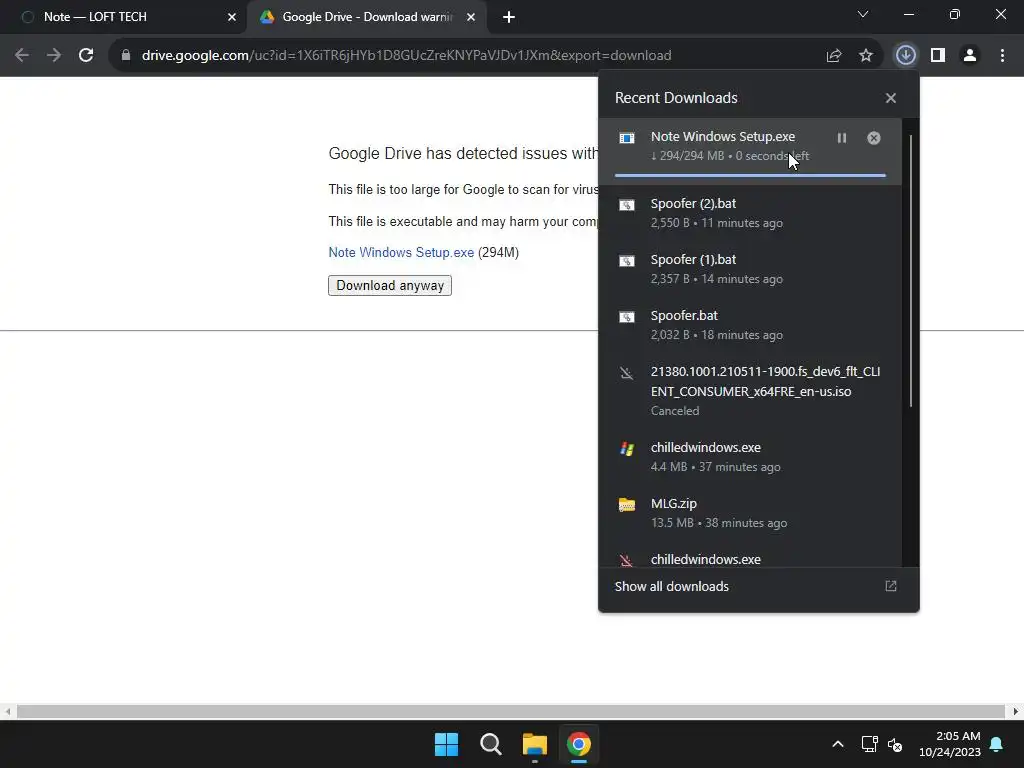This screenshot has width=1024, height=768.
Task: Open MLG.zip from downloads list
Action: (x=750, y=513)
